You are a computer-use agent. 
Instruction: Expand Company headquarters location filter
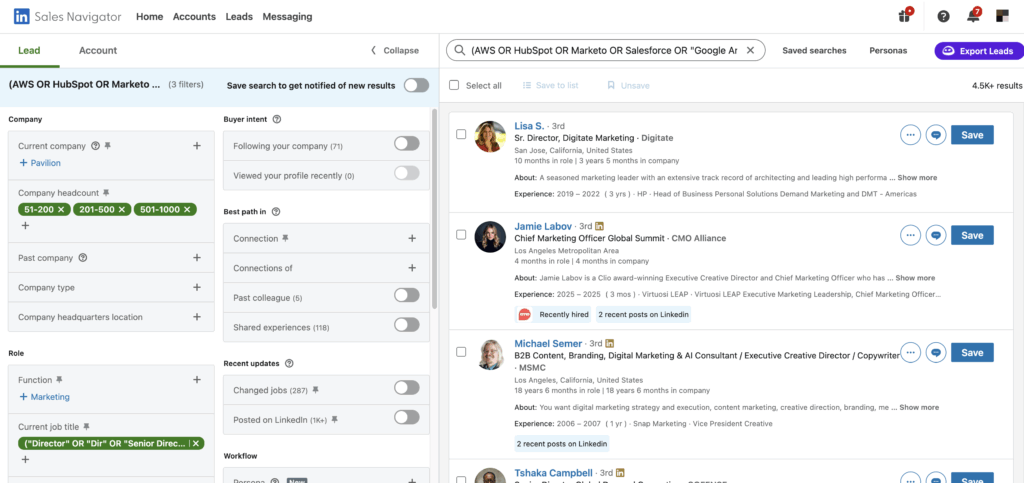[x=197, y=317]
